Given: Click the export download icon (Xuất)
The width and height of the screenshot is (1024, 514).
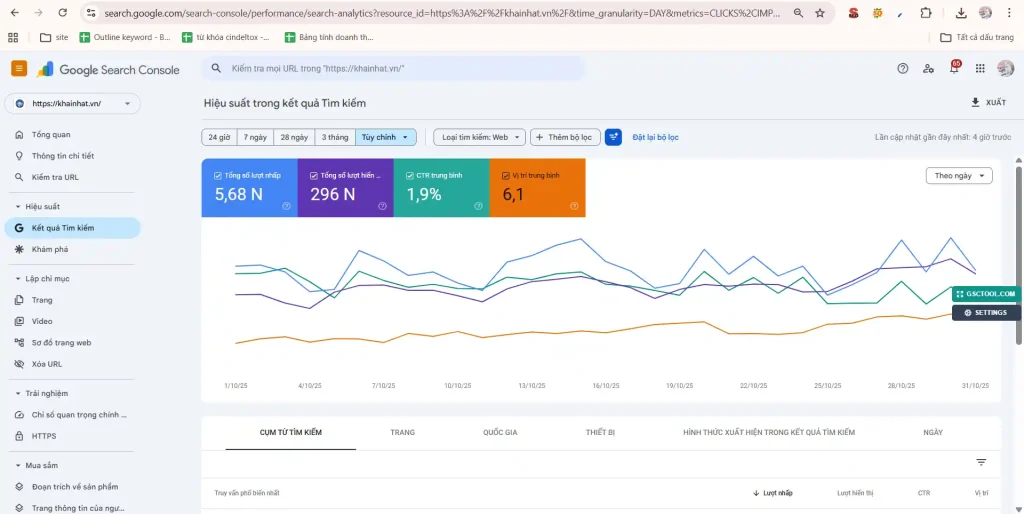Looking at the screenshot, I should 976,103.
